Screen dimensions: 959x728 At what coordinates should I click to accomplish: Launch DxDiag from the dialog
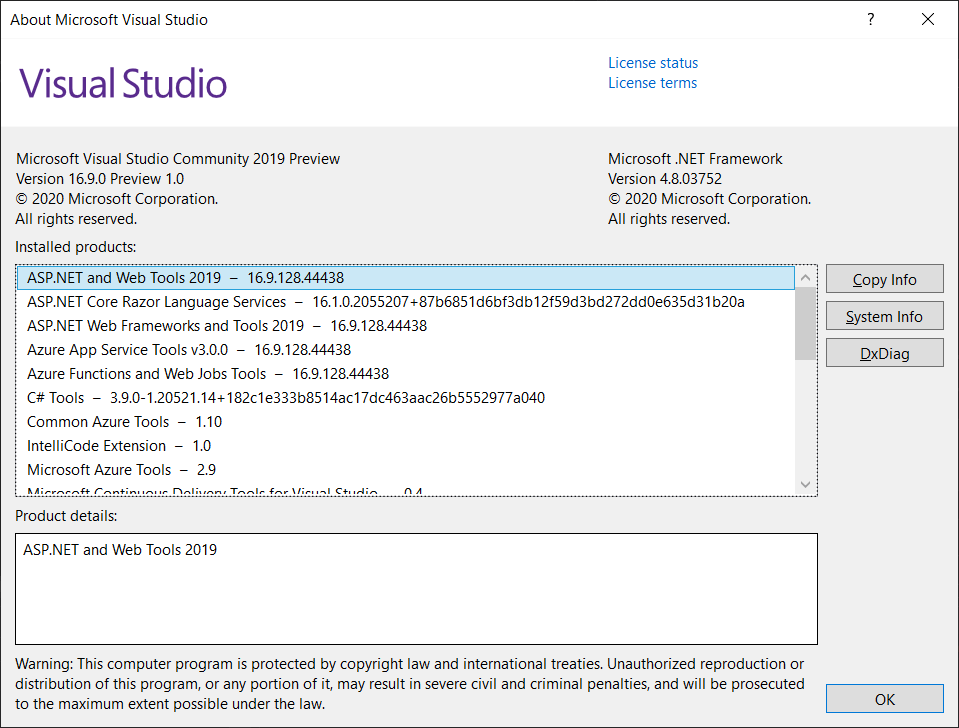click(884, 353)
